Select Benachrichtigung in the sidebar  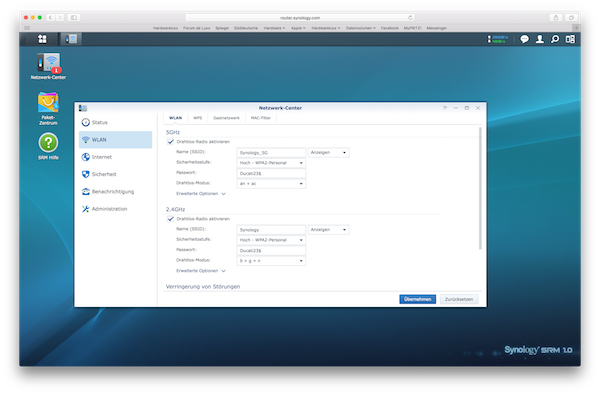[x=115, y=192]
